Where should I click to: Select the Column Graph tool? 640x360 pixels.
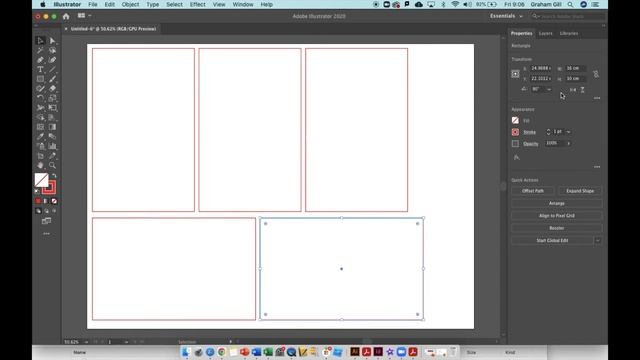52,146
